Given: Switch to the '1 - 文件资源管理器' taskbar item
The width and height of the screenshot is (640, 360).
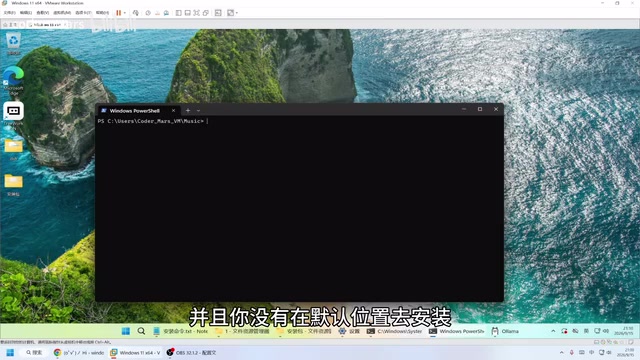Looking at the screenshot, I should point(242,331).
